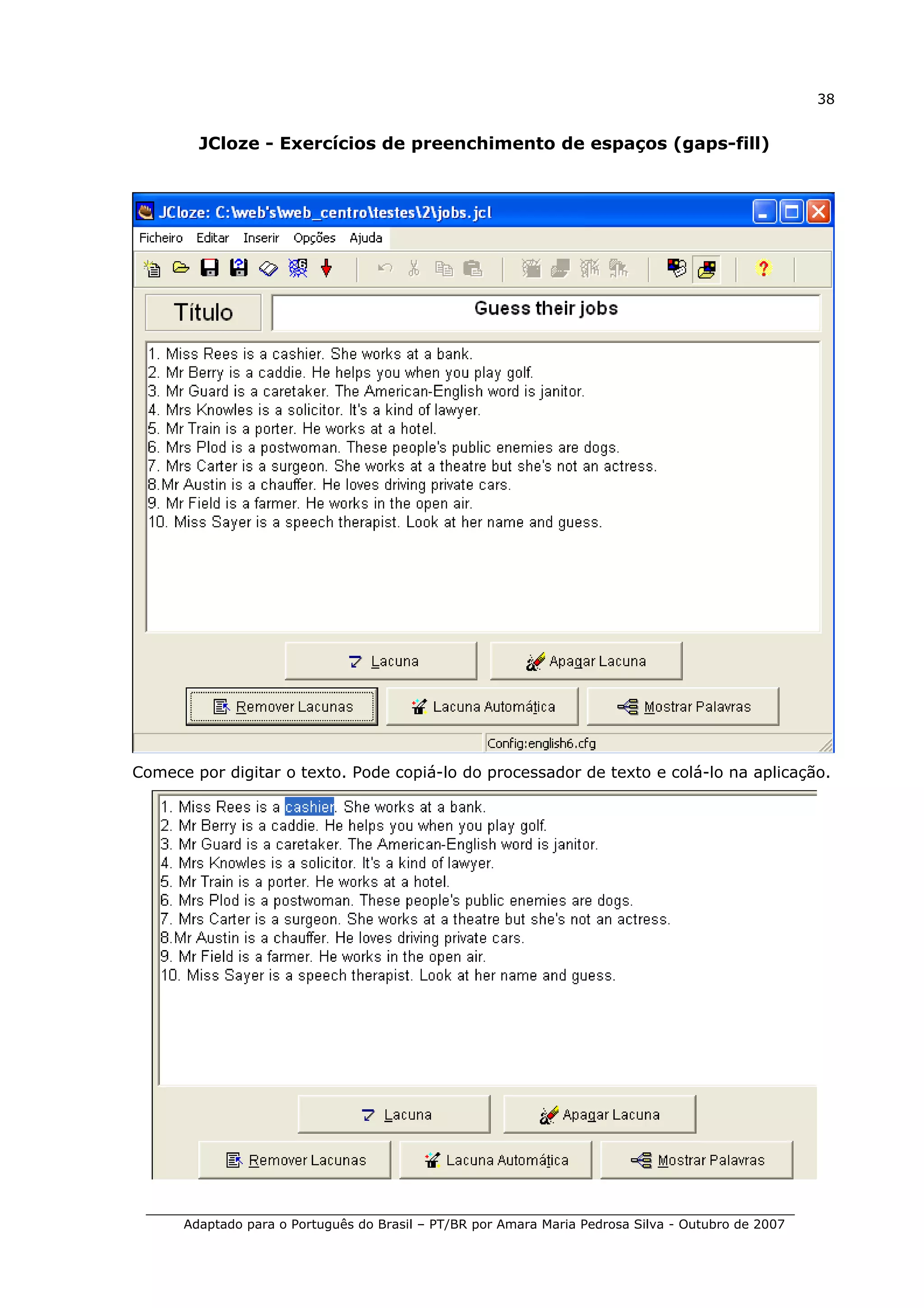924x1308 pixels.
Task: Click the Export to web page icon
Action: click(x=298, y=268)
